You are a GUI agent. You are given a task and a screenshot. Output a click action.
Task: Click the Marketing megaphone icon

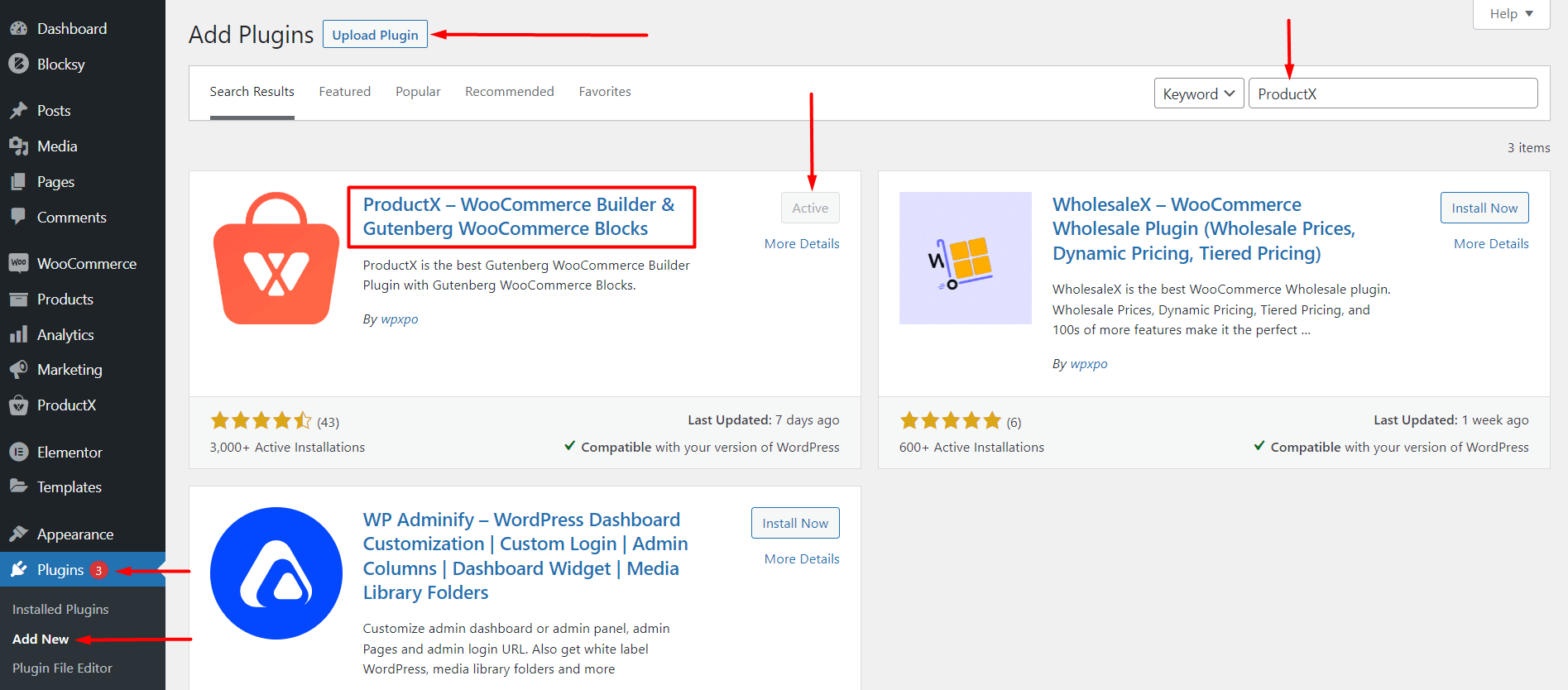click(18, 370)
